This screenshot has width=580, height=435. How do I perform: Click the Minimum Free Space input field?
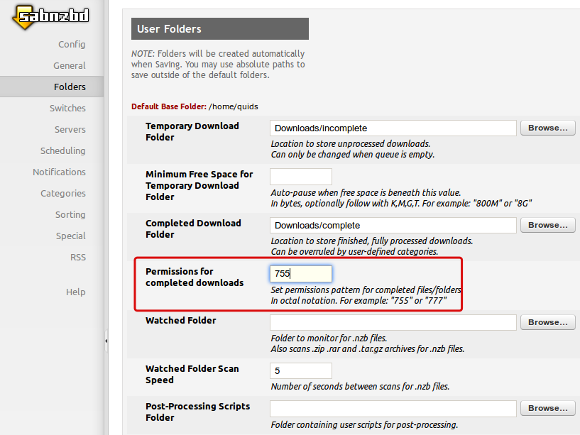point(301,176)
